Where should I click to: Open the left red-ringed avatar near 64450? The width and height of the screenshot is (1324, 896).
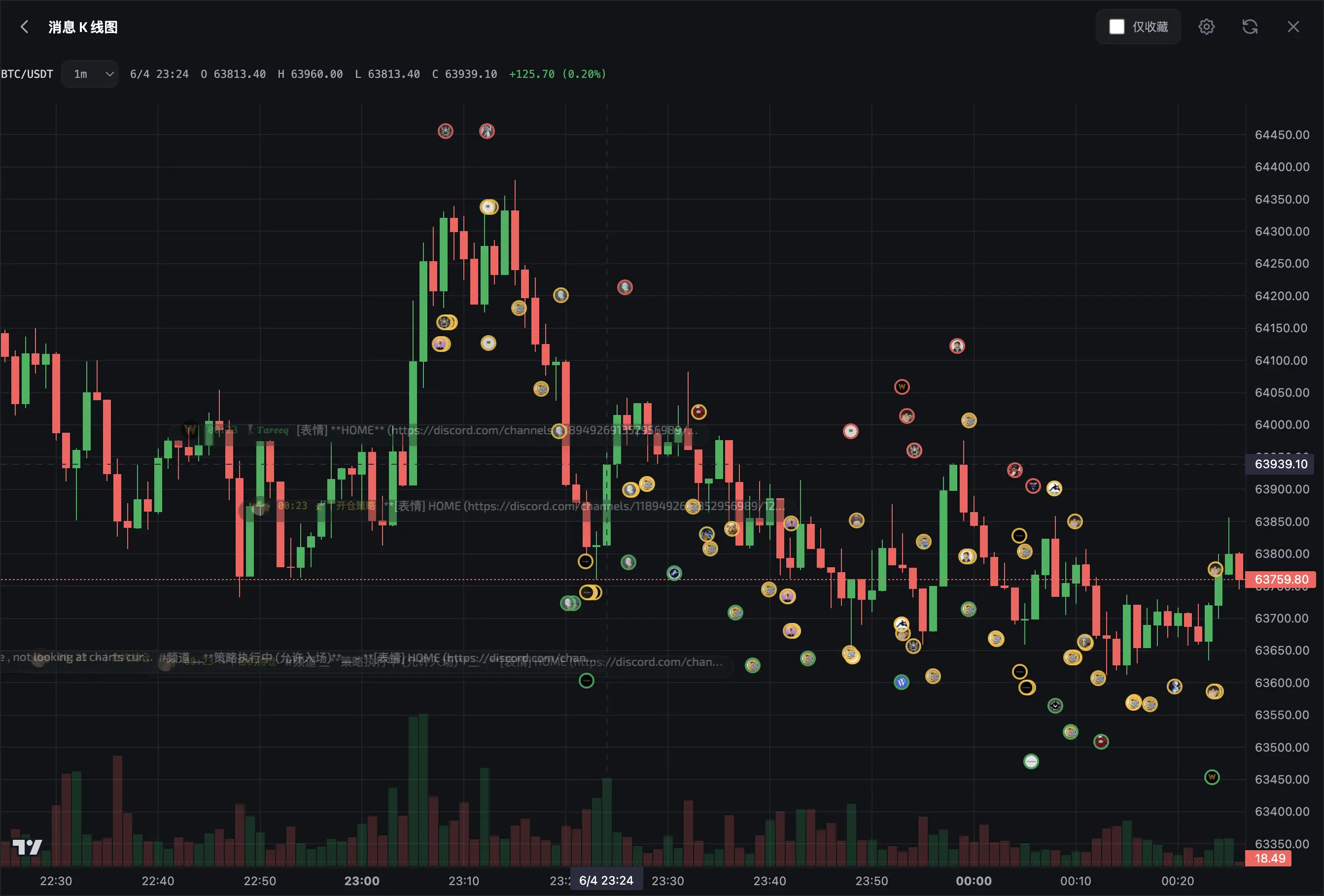(x=446, y=131)
